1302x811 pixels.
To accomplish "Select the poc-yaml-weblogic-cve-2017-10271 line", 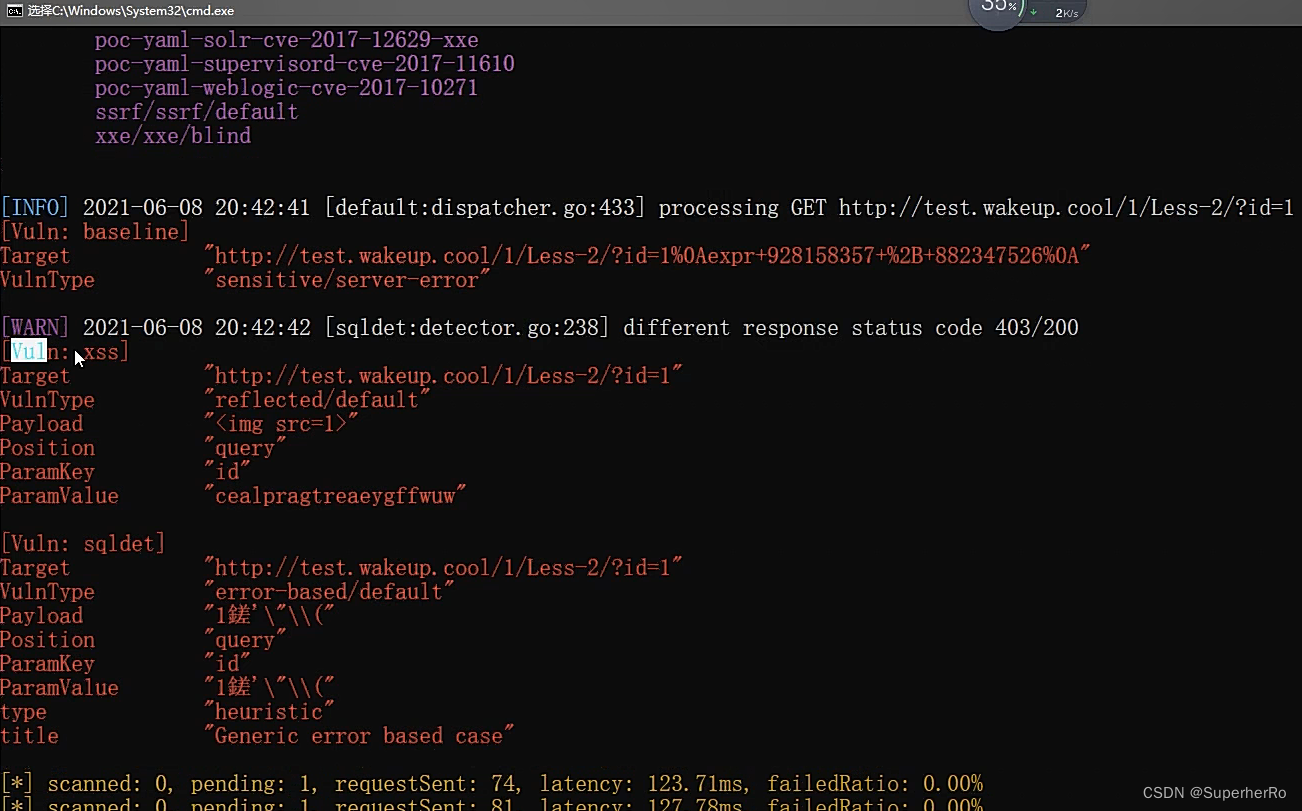I will (x=287, y=88).
